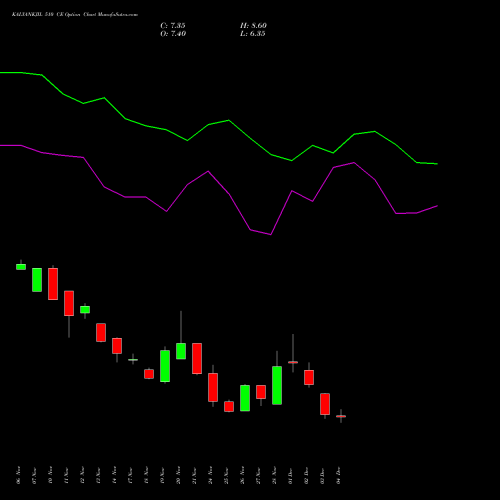Click the 26 Nov date label
The width and height of the screenshot is (500, 500).
pyautogui.click(x=242, y=475)
